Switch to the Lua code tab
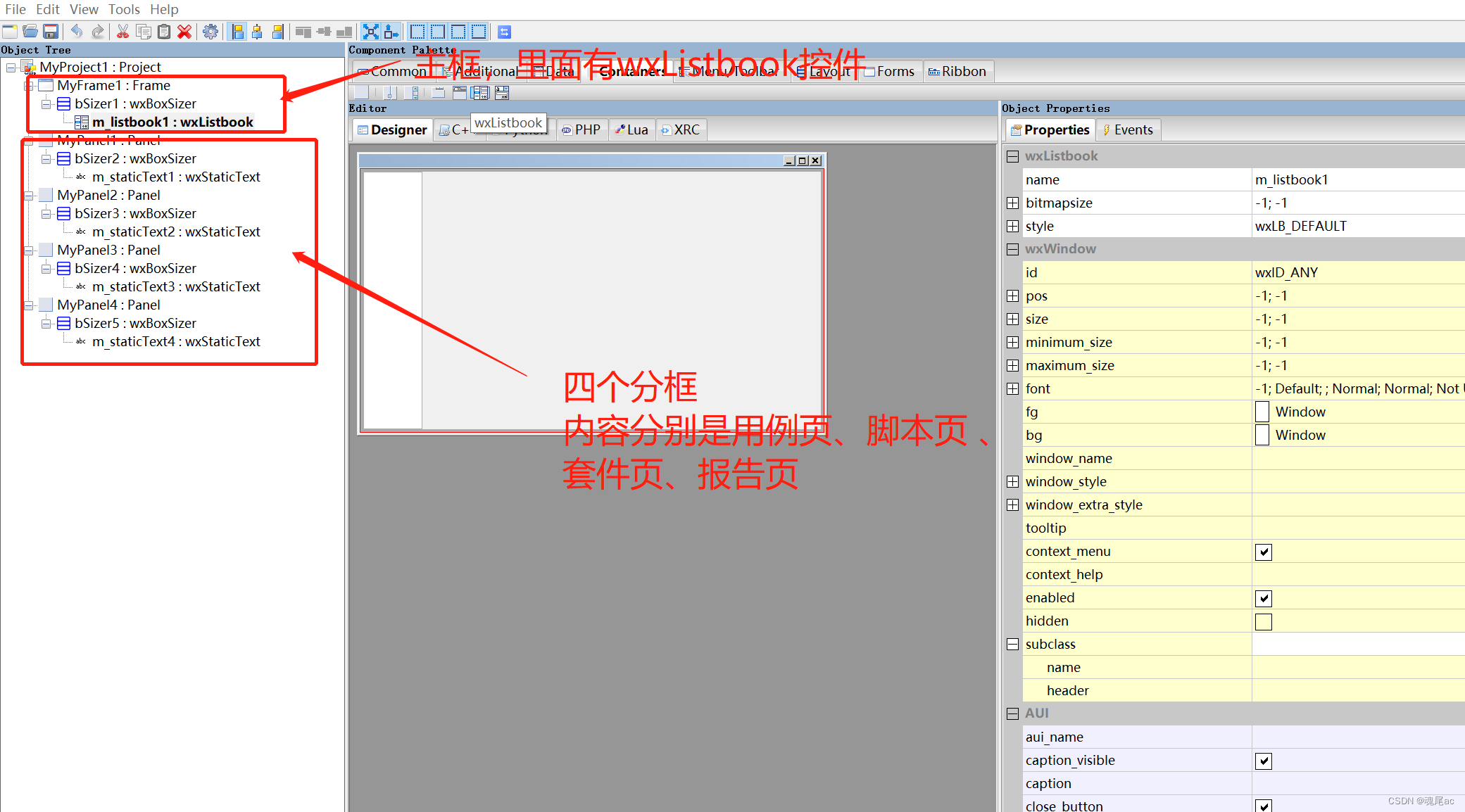The width and height of the screenshot is (1465, 812). point(631,130)
